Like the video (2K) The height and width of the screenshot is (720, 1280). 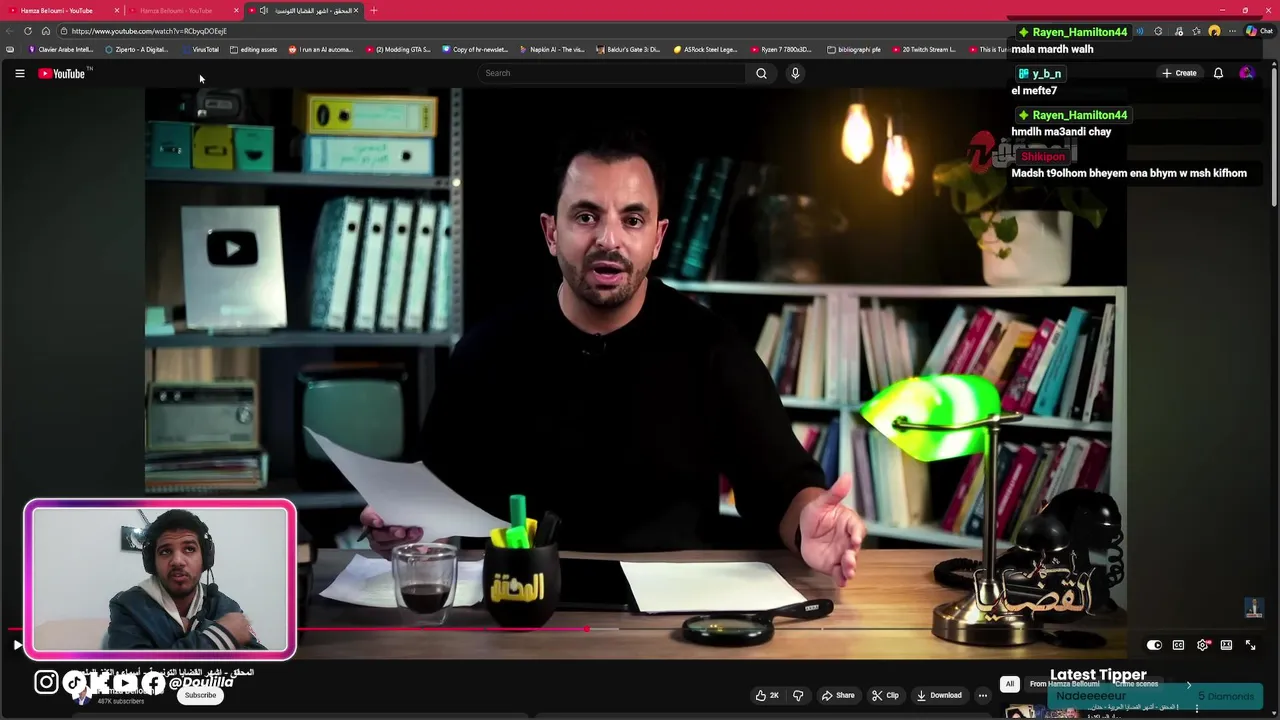(x=767, y=695)
